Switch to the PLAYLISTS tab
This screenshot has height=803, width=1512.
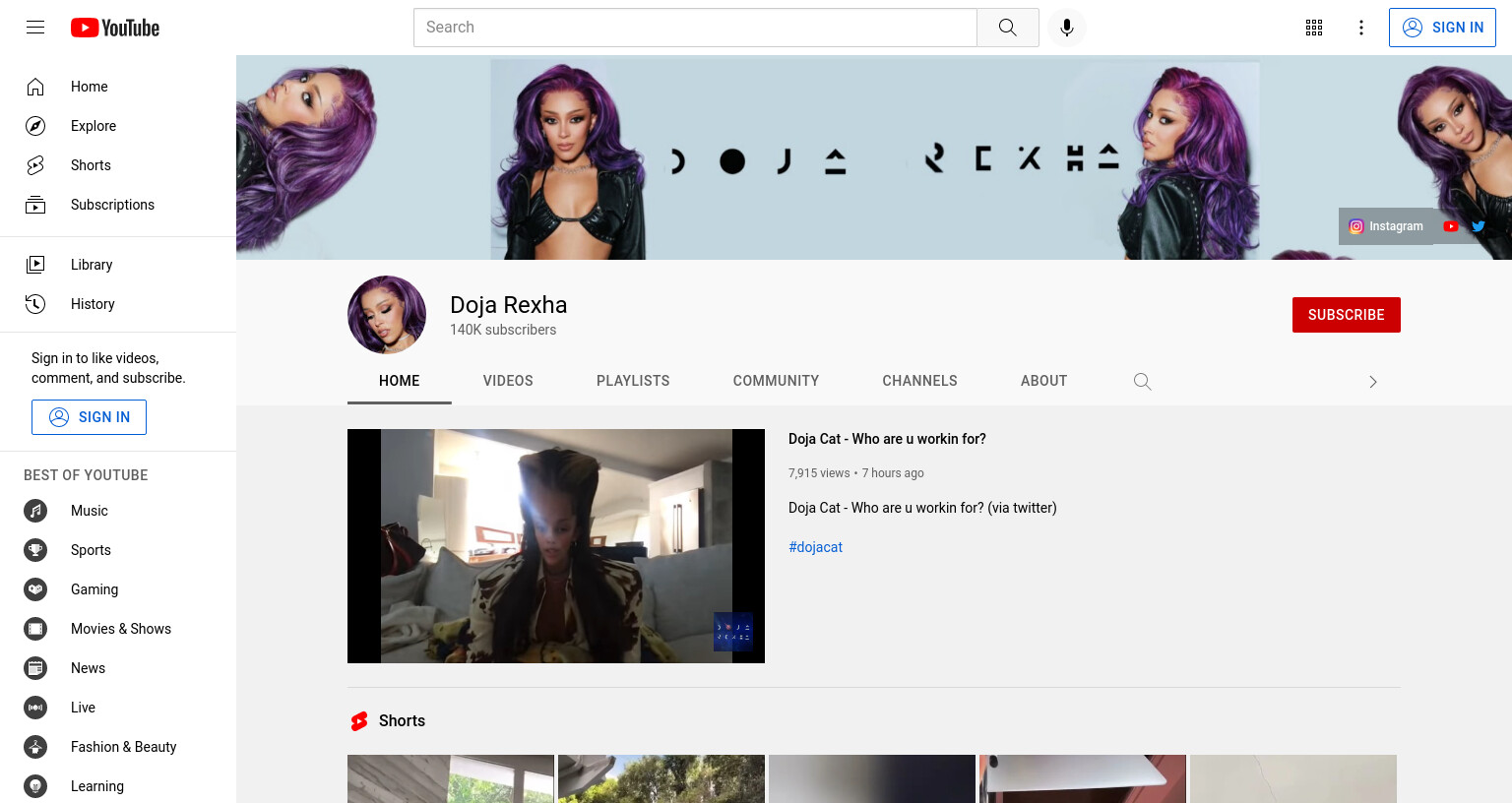tap(633, 381)
